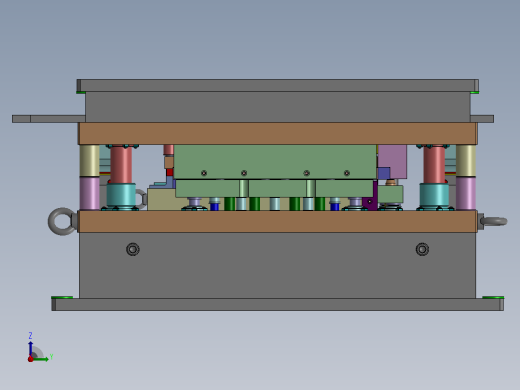Screen dimensions: 520x390
Task: Select the left pink support column
Action: 89,193
